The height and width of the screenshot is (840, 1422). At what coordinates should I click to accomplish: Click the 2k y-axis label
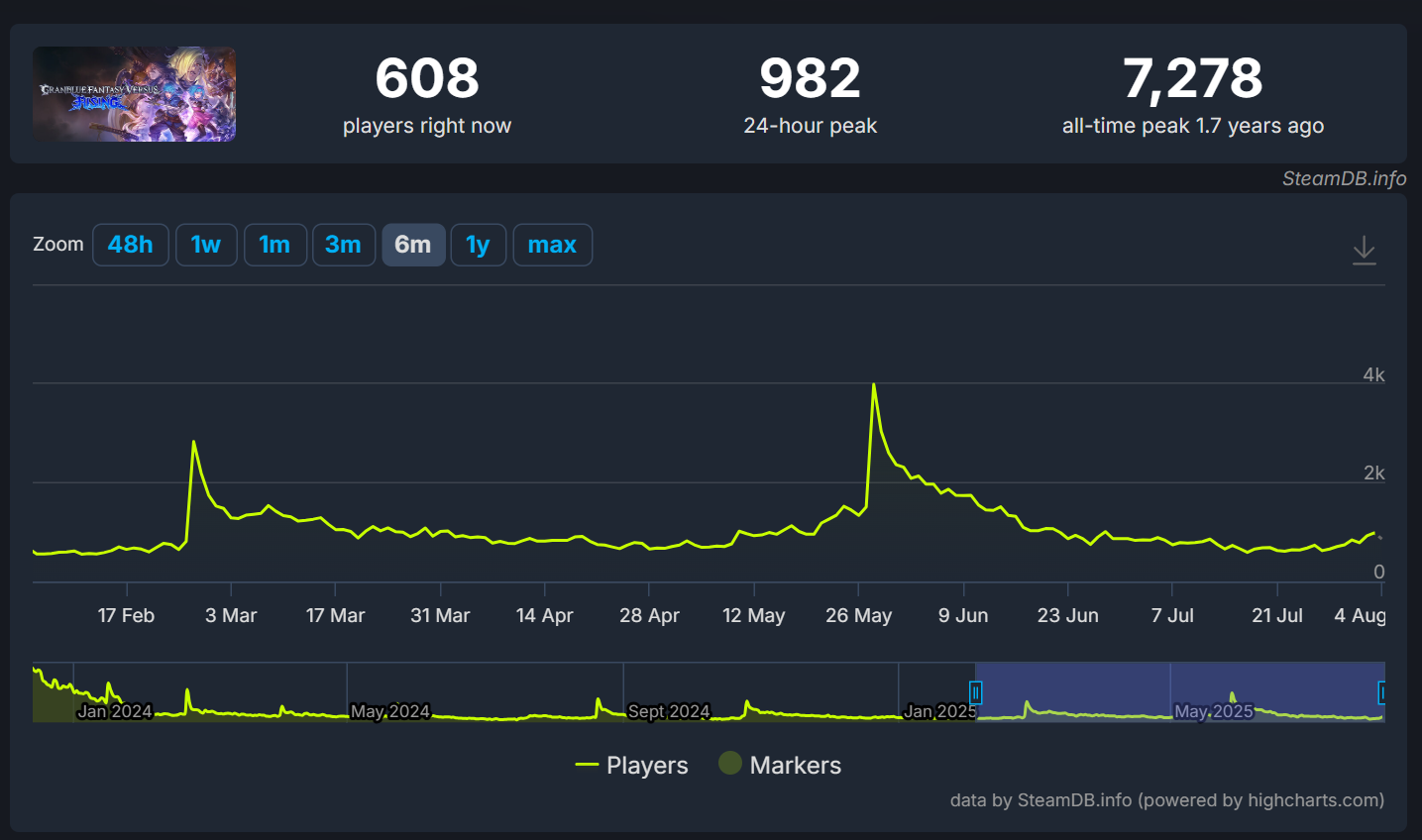pyautogui.click(x=1373, y=472)
